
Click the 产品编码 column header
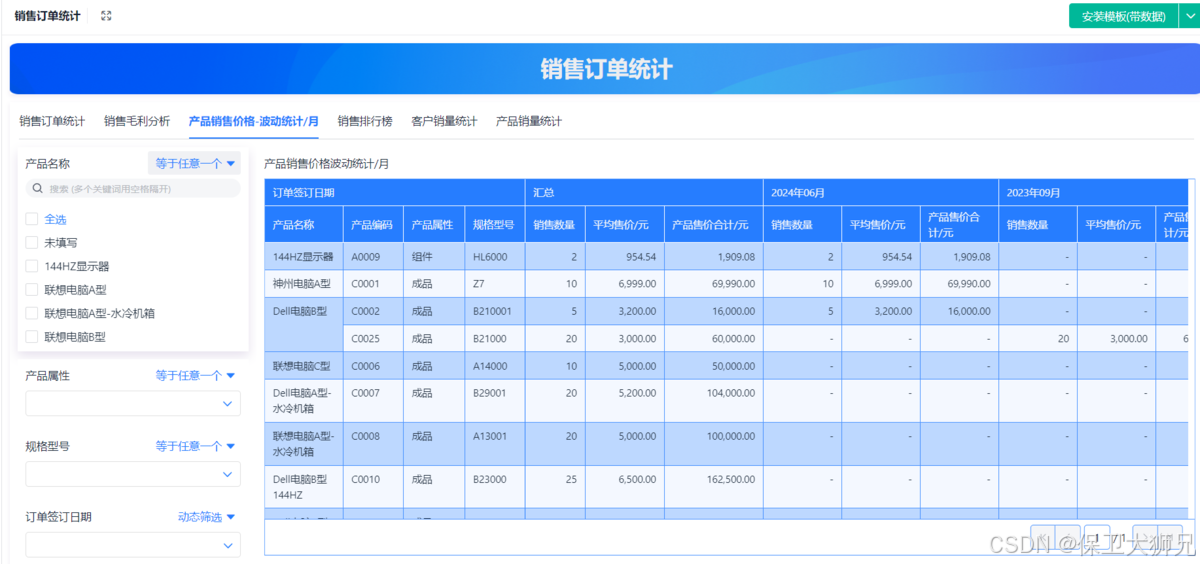pyautogui.click(x=374, y=225)
